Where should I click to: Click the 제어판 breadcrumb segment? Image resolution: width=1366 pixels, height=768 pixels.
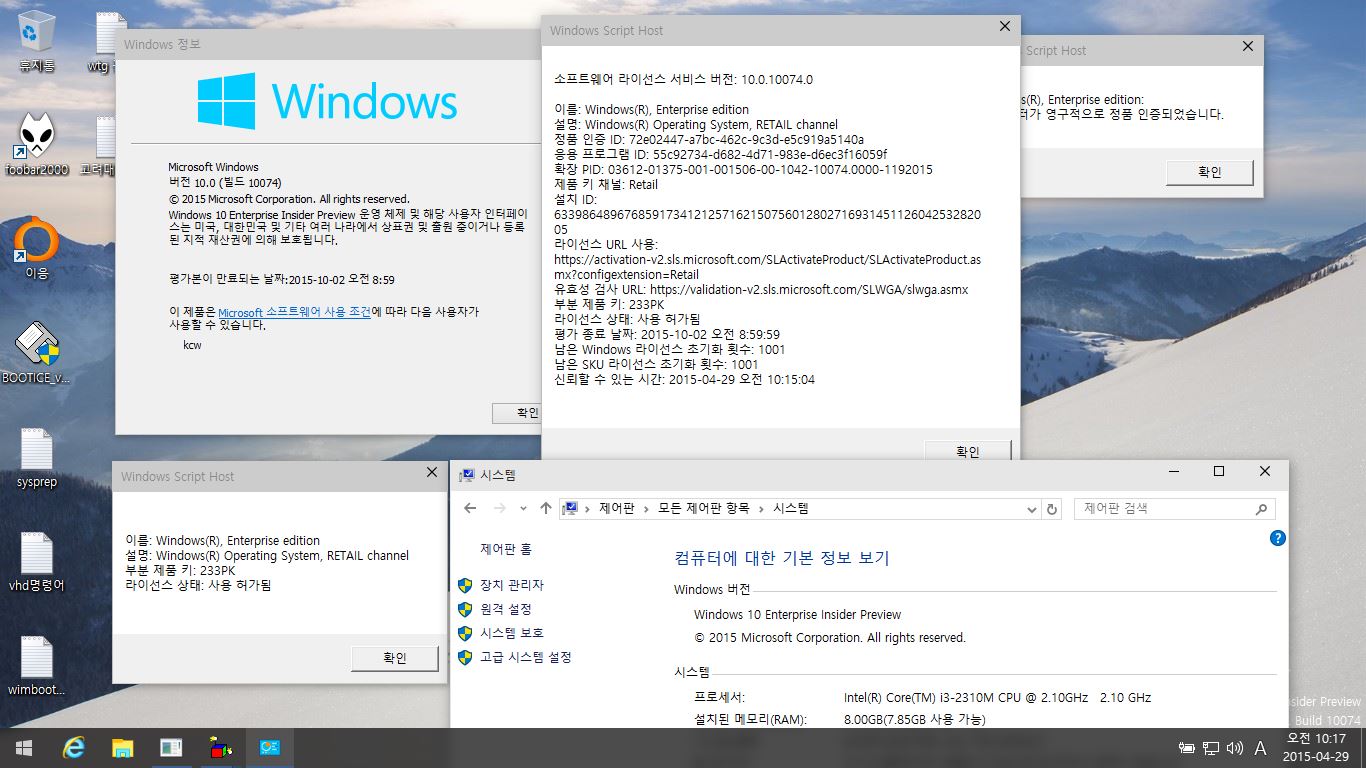617,509
